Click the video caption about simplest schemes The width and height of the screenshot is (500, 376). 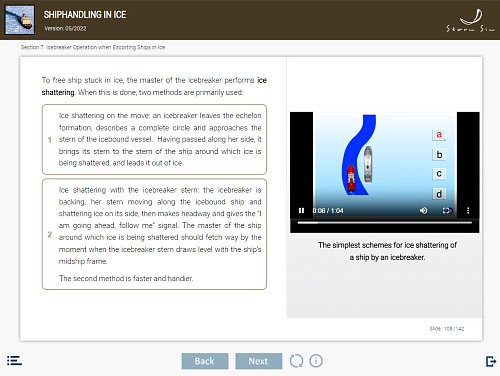coord(387,251)
